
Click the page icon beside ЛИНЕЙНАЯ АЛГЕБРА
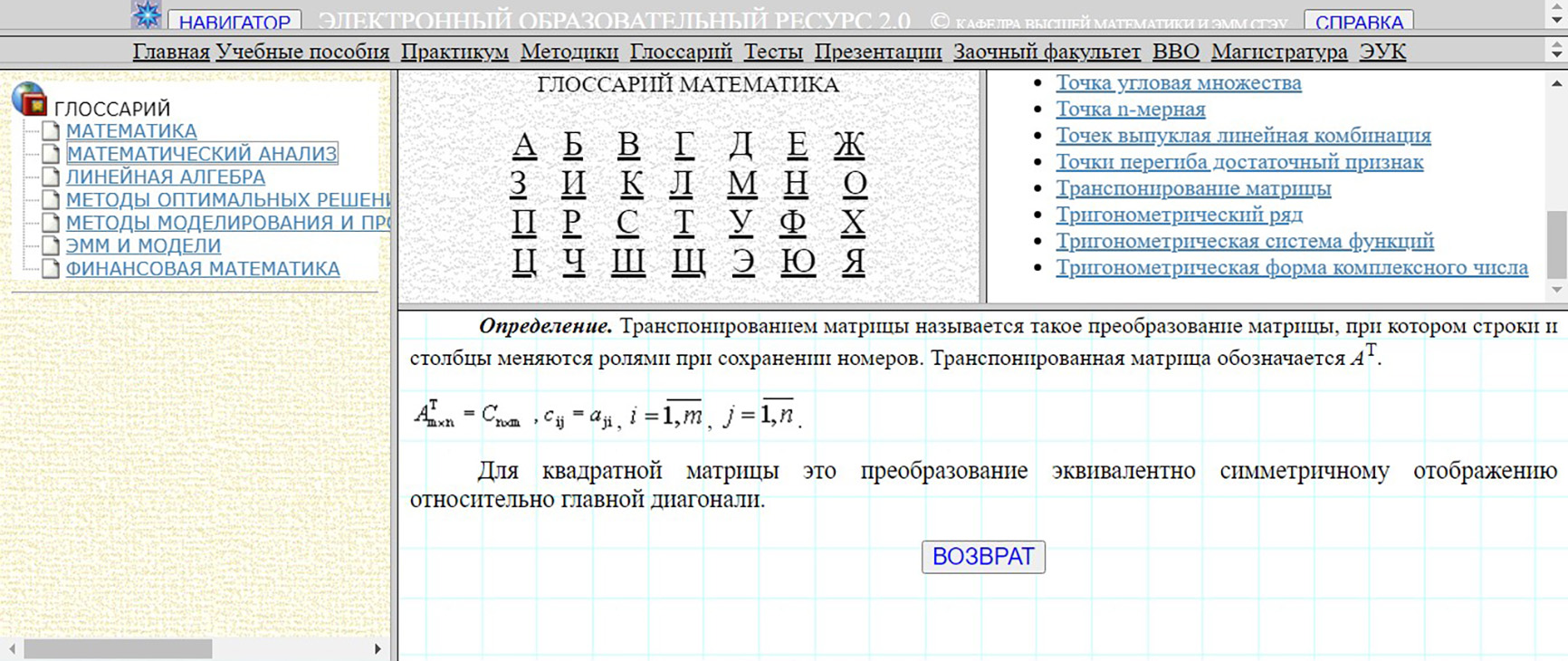[x=51, y=177]
